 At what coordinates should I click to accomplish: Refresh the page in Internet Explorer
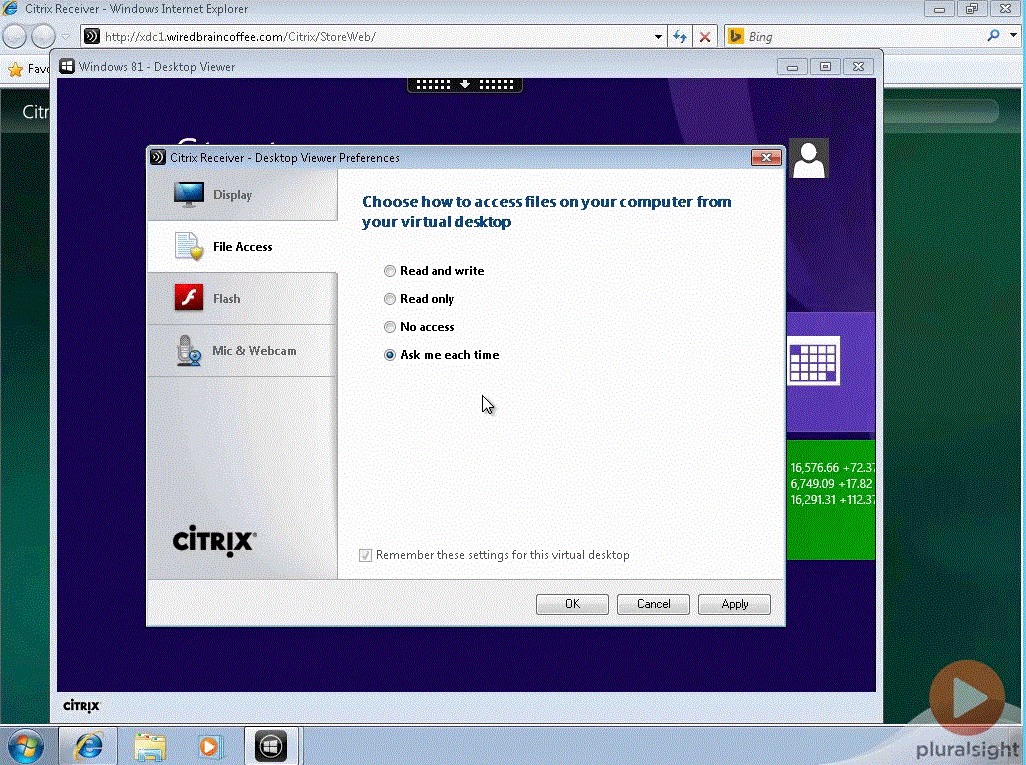point(680,37)
